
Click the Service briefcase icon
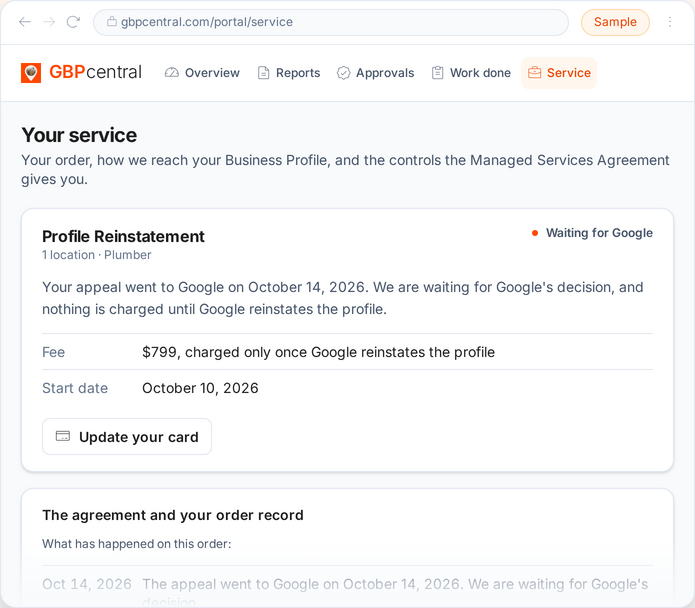click(x=535, y=73)
